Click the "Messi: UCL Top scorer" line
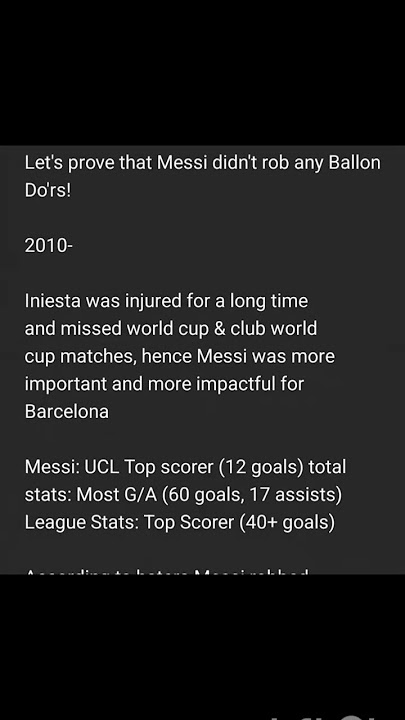This screenshot has width=405, height=720. (185, 467)
